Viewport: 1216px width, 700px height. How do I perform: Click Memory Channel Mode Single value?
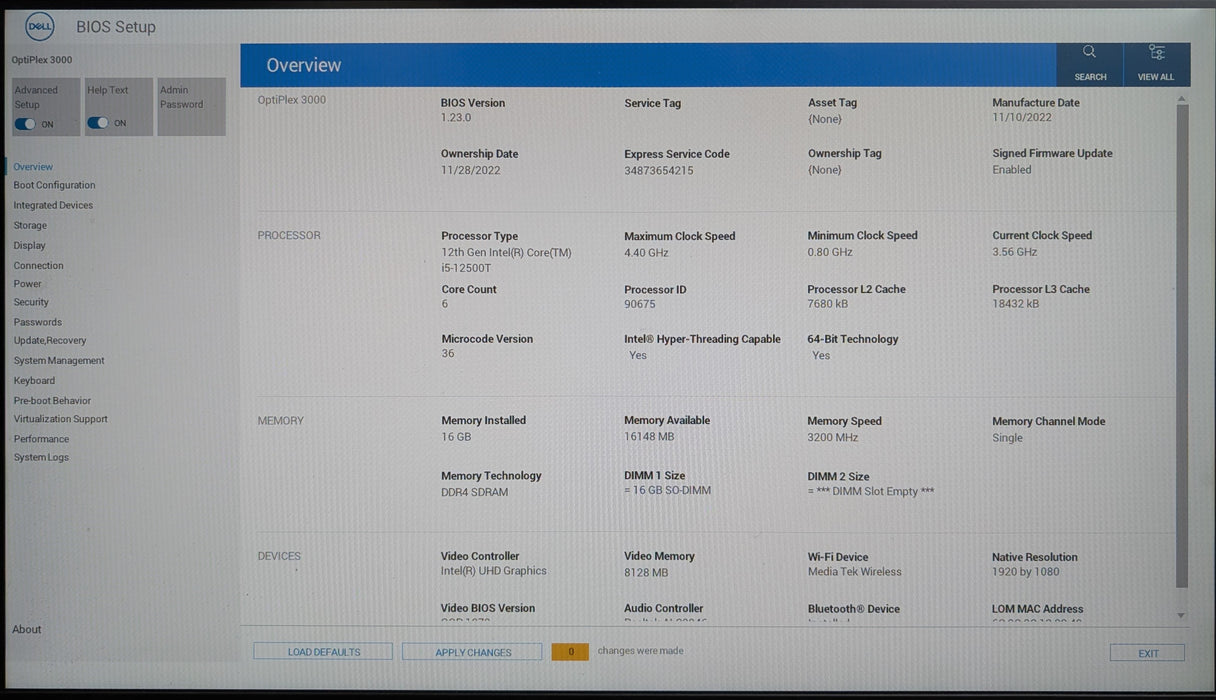[1007, 438]
